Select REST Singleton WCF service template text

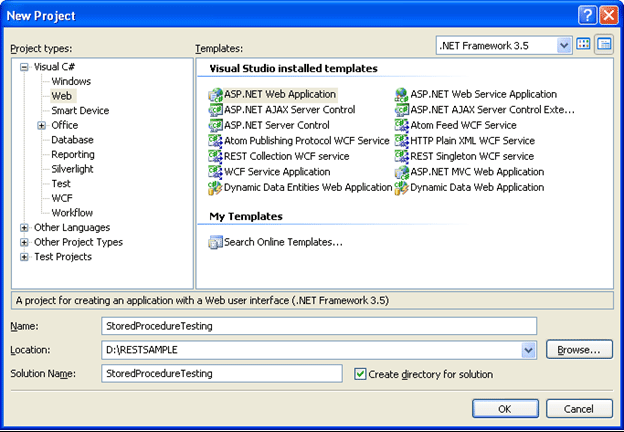tap(472, 156)
